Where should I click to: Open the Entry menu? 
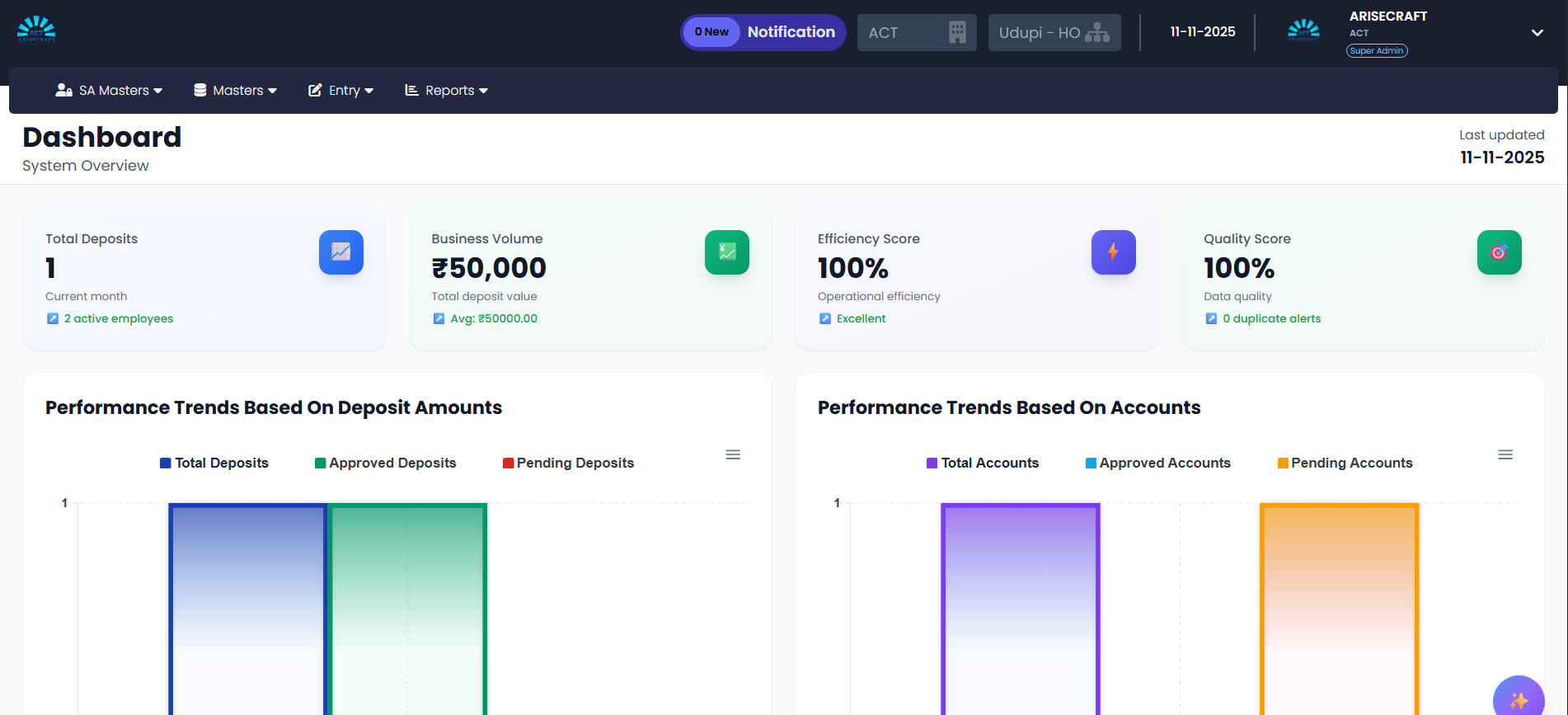341,91
